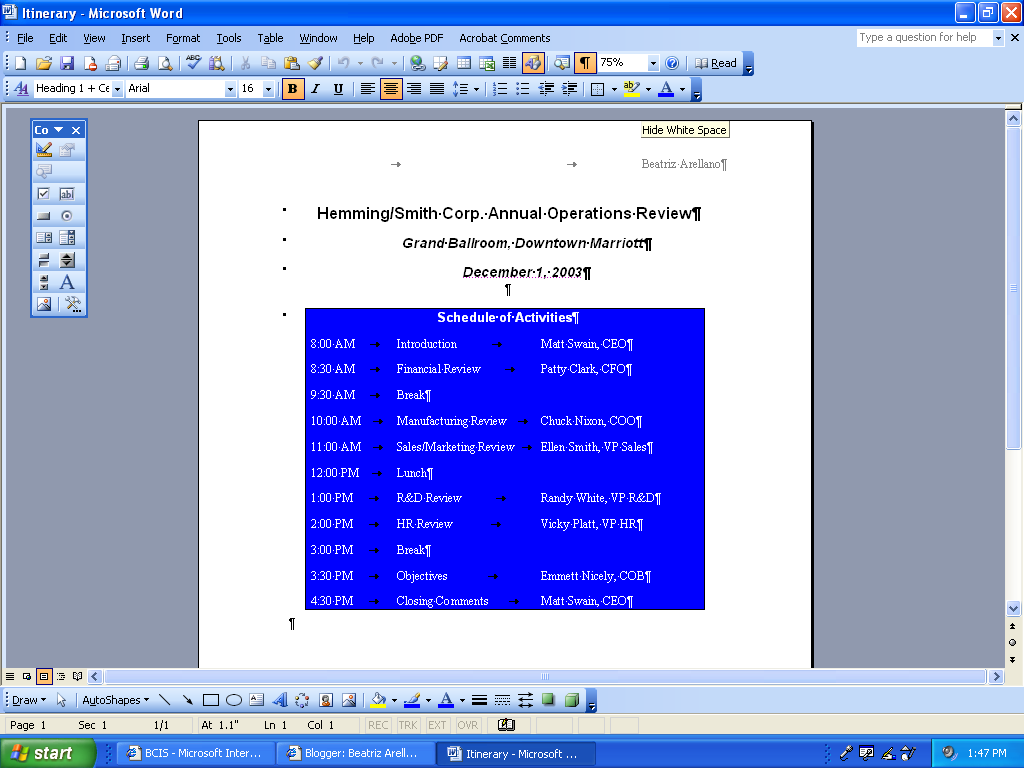Cut selection with the scissors icon
The width and height of the screenshot is (1024, 768).
coord(245,63)
